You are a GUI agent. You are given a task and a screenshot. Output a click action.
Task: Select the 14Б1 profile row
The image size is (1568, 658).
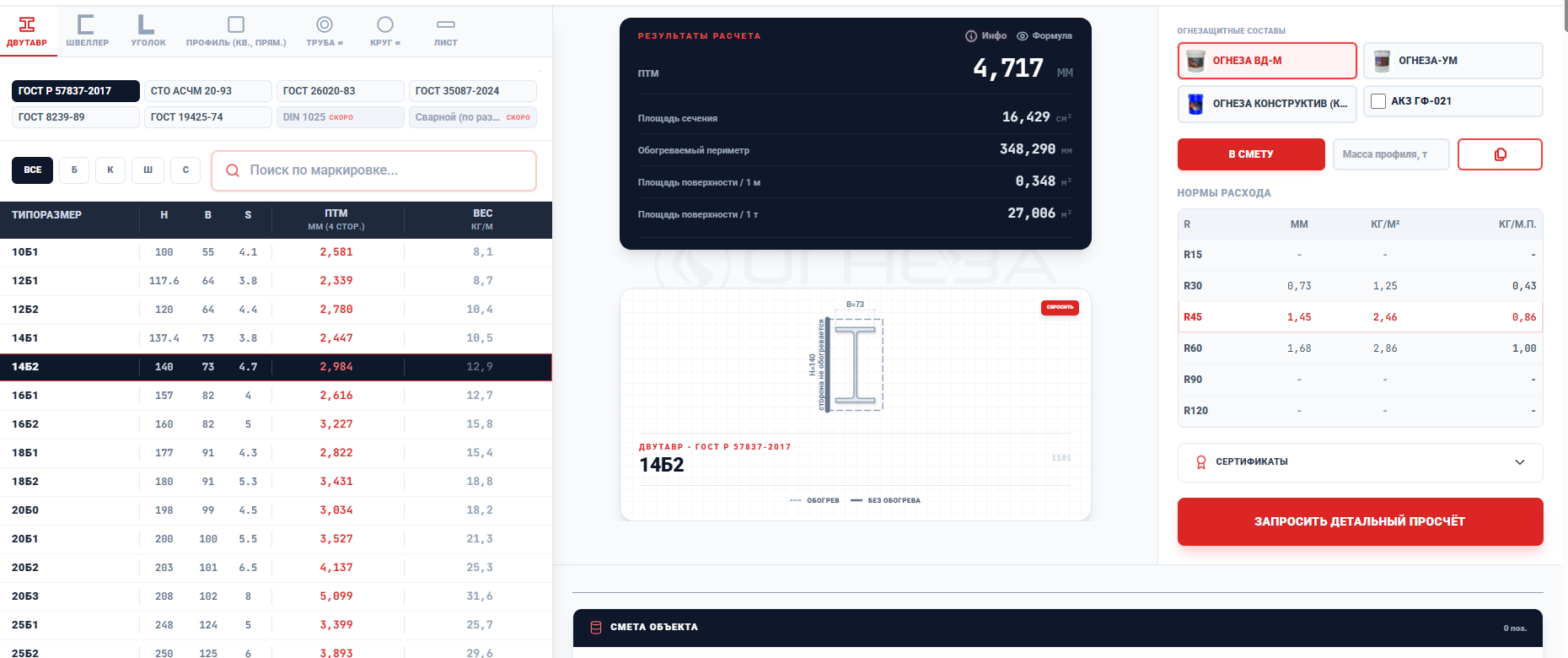[x=276, y=338]
